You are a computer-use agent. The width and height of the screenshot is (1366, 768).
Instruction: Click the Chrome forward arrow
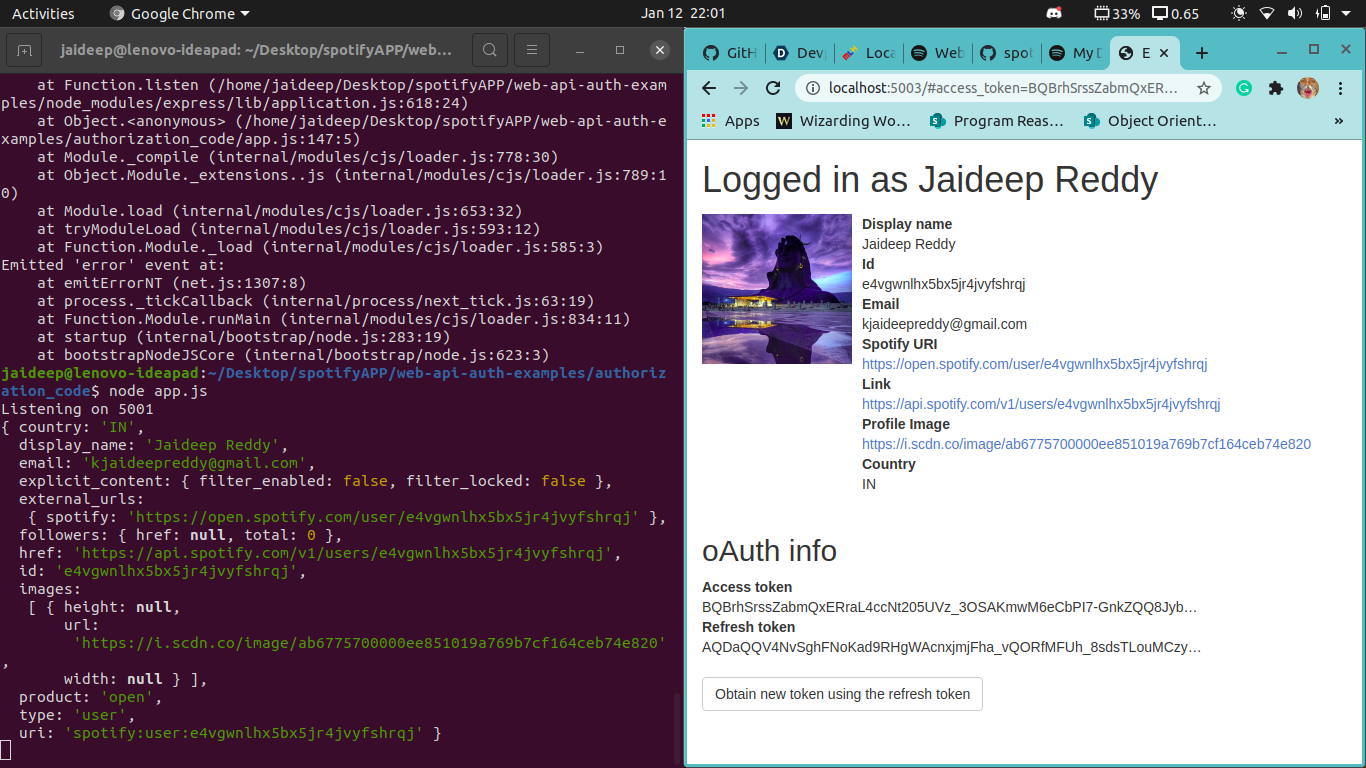(741, 88)
